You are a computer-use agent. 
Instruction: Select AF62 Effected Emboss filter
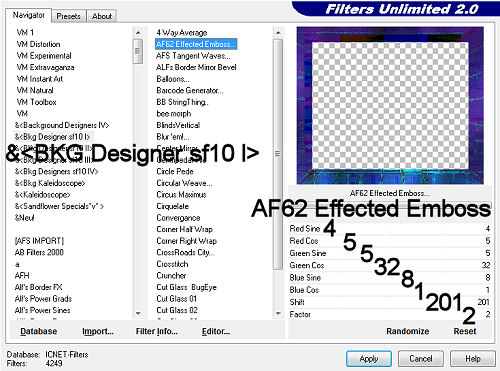pyautogui.click(x=196, y=44)
